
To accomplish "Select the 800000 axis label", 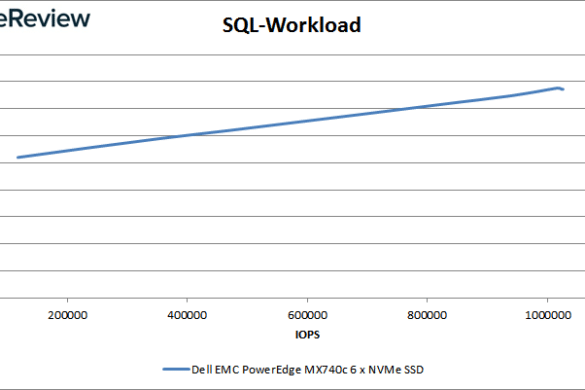I will 427,315.
